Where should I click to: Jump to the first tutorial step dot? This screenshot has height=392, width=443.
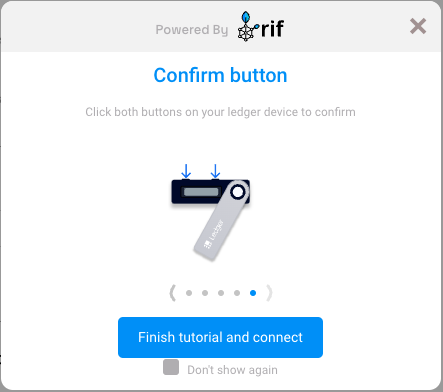(189, 293)
